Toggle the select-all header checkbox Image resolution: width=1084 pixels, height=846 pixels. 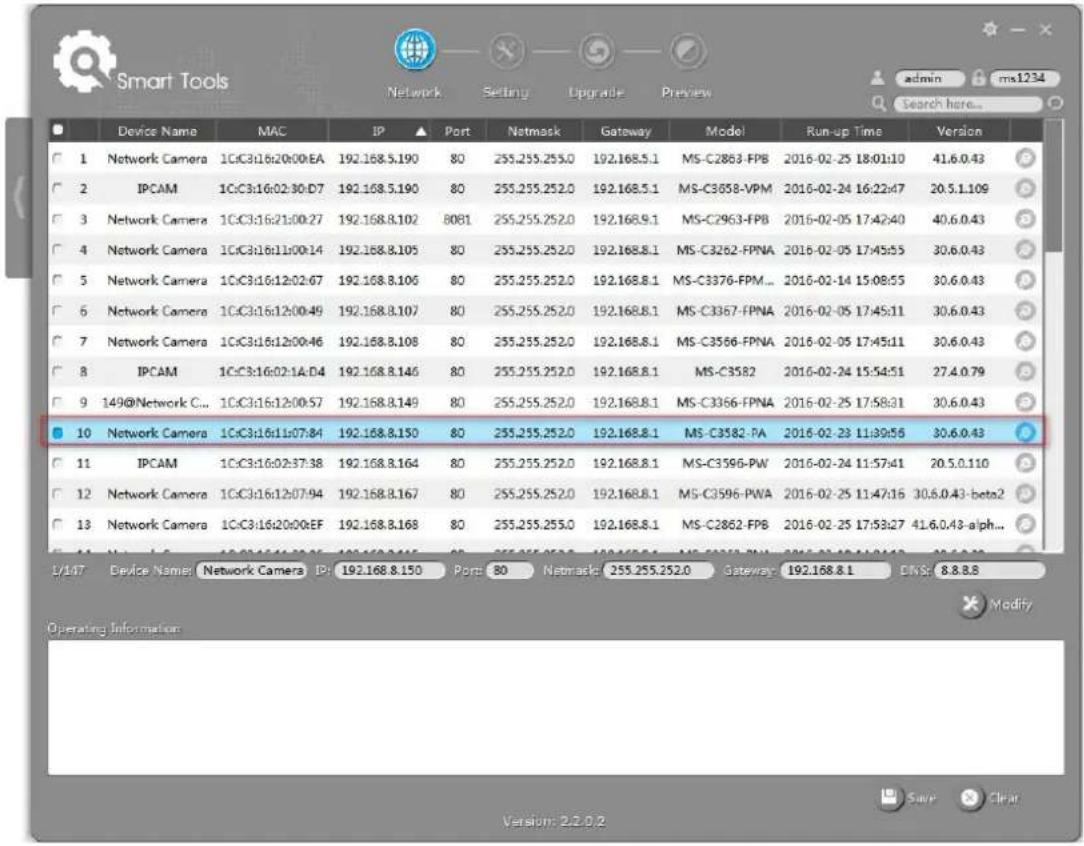58,130
